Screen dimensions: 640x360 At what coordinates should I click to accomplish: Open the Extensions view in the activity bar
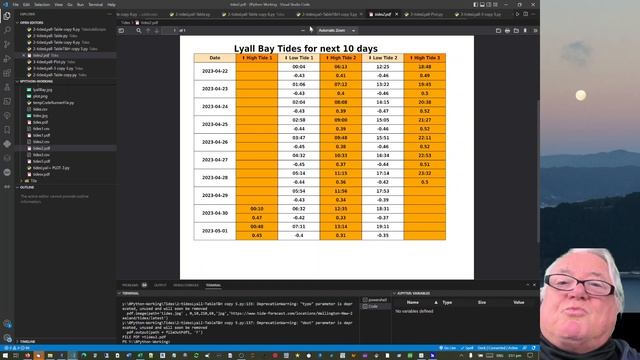7,73
